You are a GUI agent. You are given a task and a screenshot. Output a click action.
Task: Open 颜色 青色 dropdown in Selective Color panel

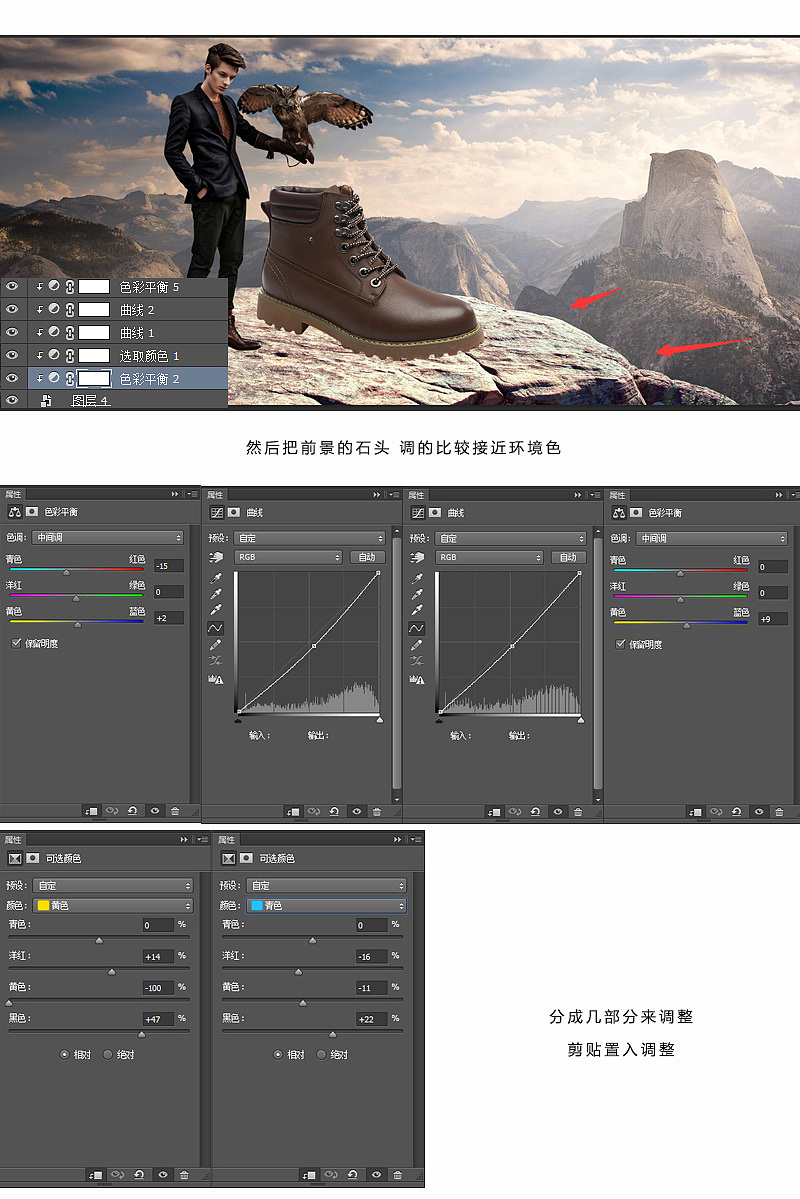pyautogui.click(x=327, y=905)
